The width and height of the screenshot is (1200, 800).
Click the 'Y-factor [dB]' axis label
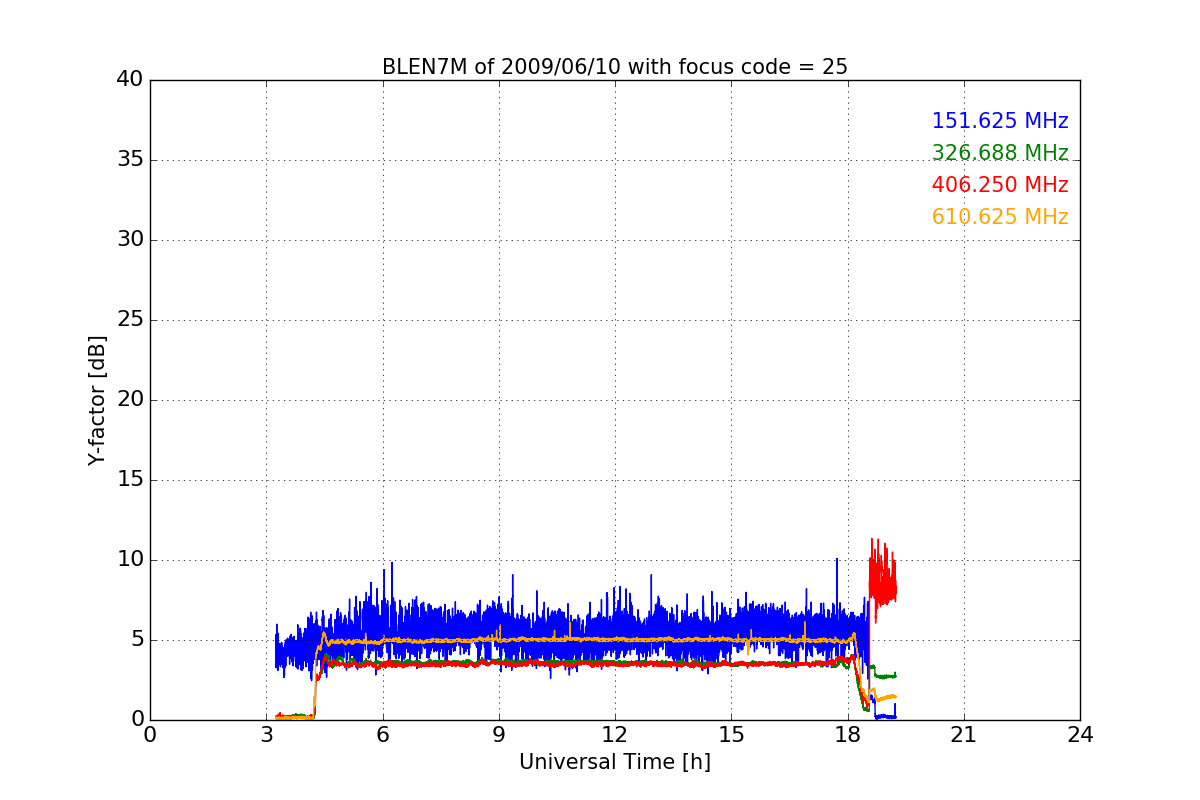97,400
